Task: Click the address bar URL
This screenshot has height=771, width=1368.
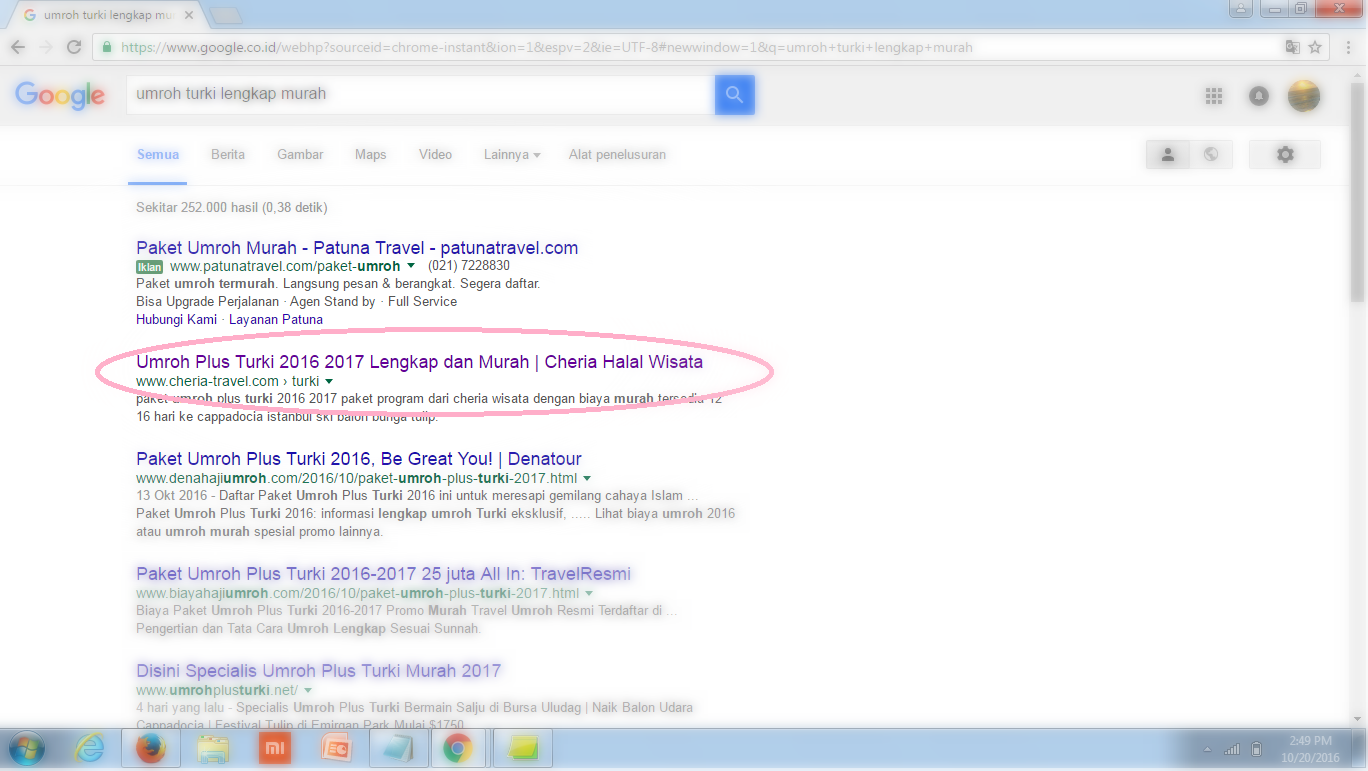Action: tap(546, 47)
